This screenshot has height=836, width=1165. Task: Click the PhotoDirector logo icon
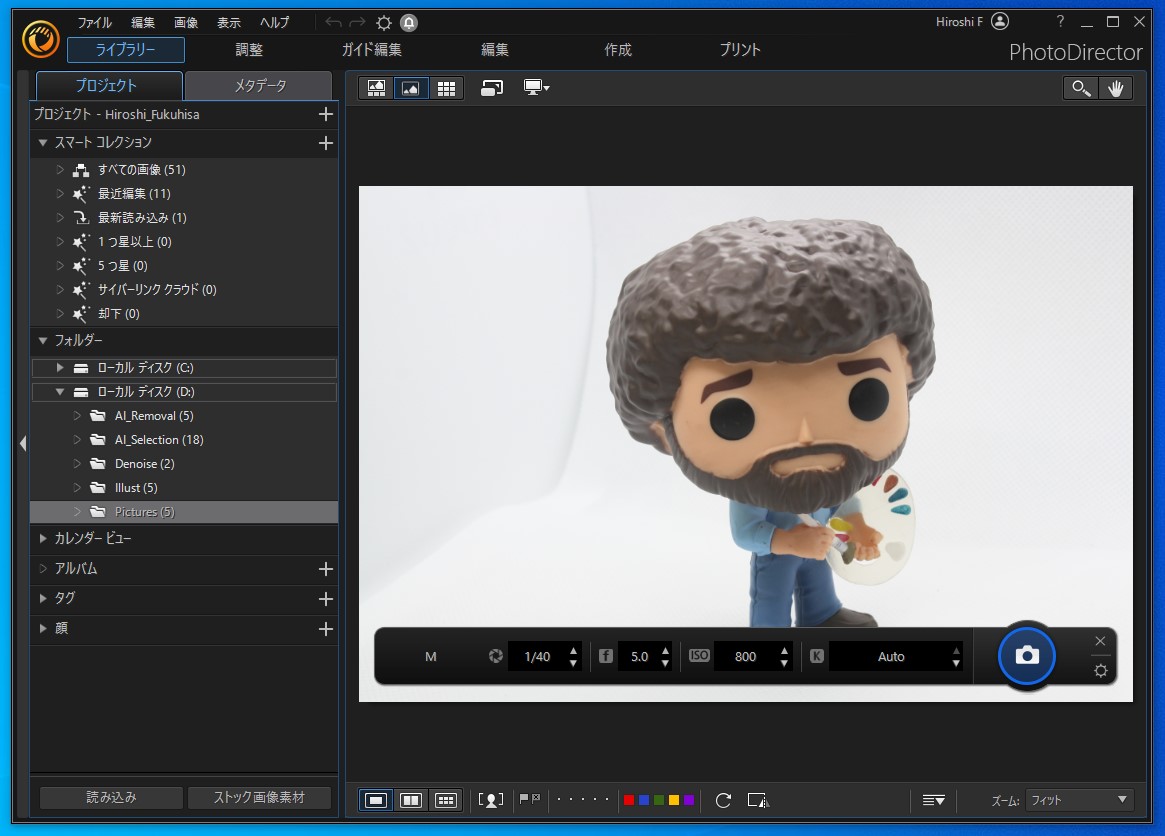tap(40, 39)
